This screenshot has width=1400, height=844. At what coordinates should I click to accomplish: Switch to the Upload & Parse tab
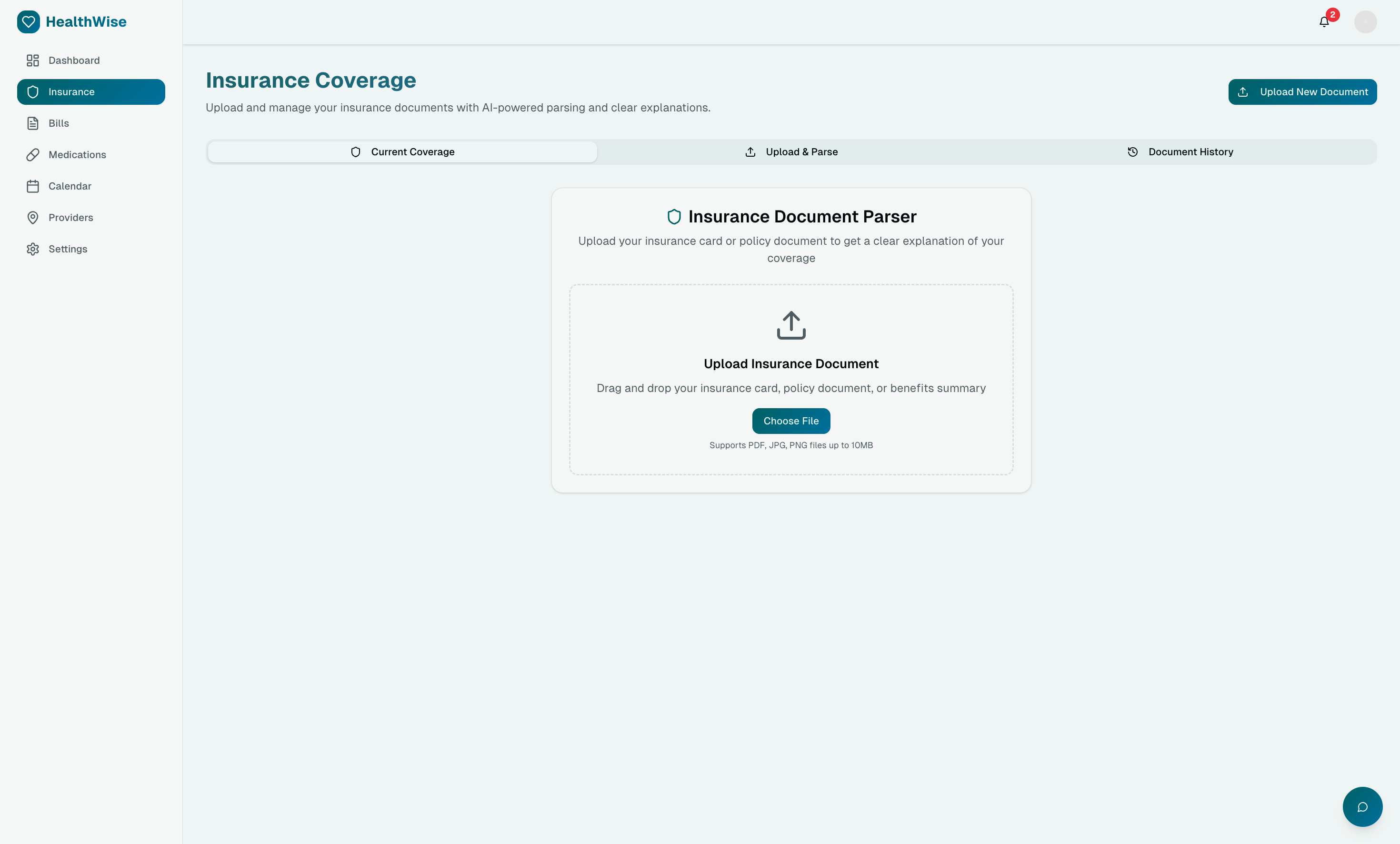pos(791,152)
